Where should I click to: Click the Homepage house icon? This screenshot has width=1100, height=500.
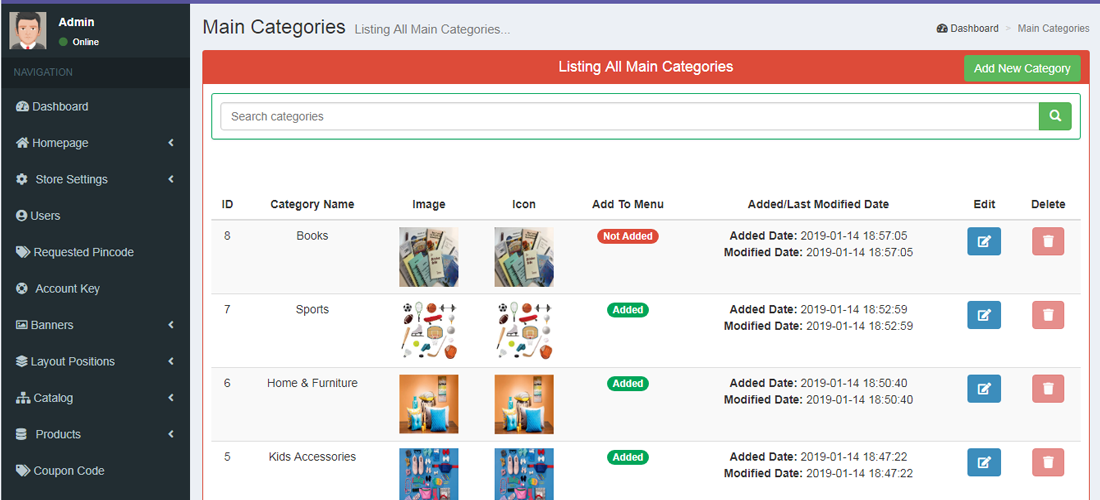click(x=22, y=143)
